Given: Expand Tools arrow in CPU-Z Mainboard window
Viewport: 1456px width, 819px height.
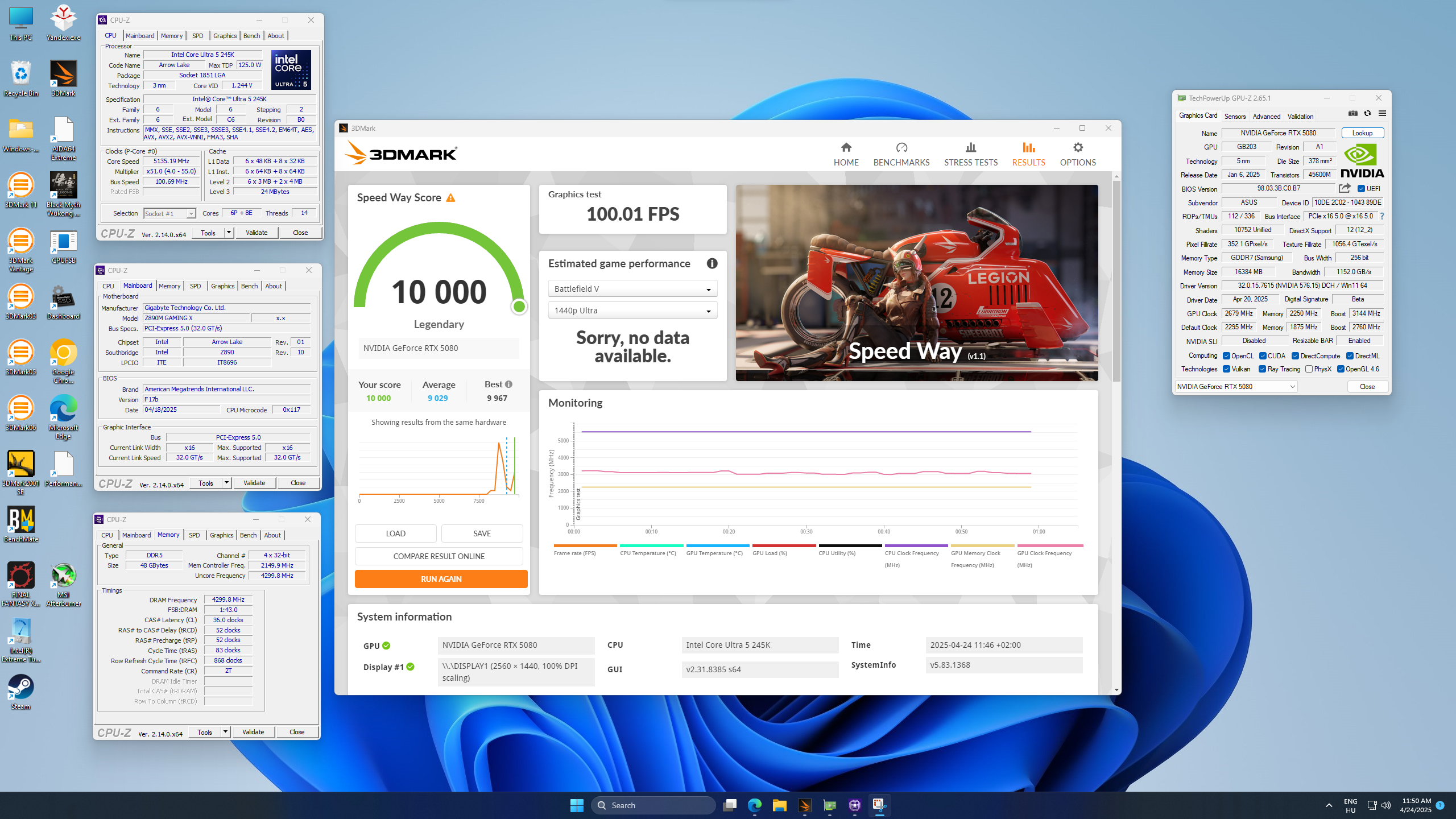Looking at the screenshot, I should click(x=226, y=483).
